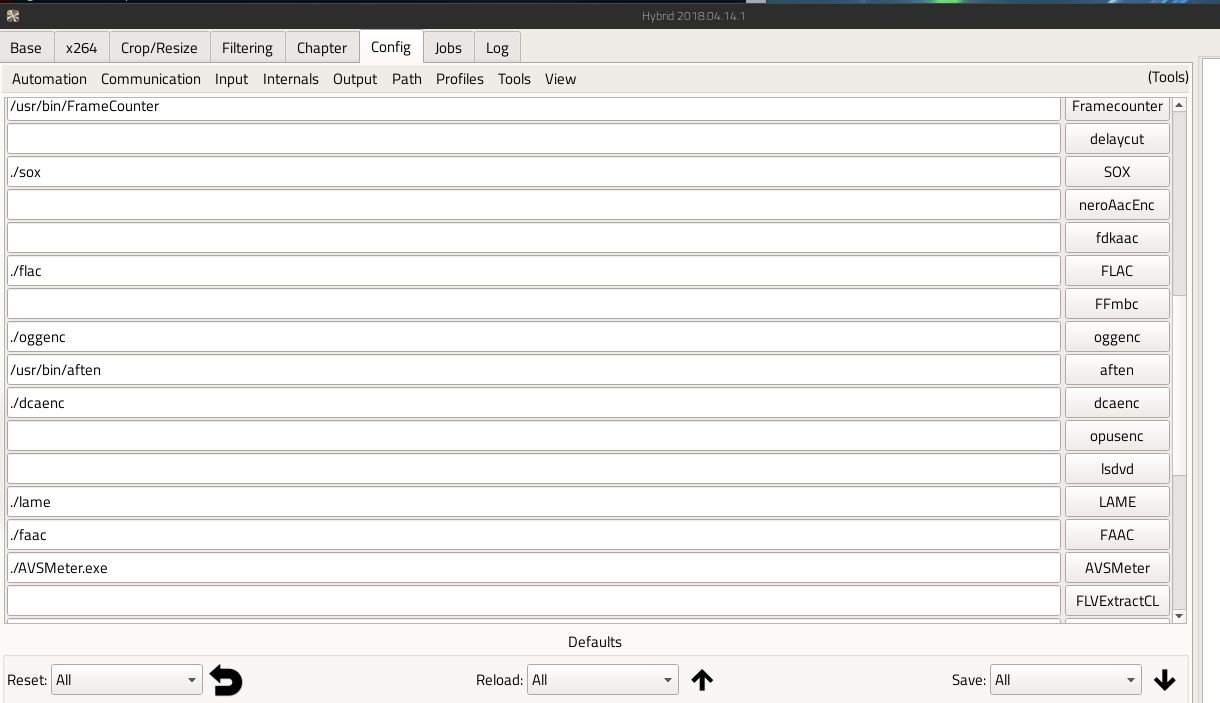This screenshot has width=1220, height=703.
Task: Click the opusenc path input field
Action: coord(533,436)
